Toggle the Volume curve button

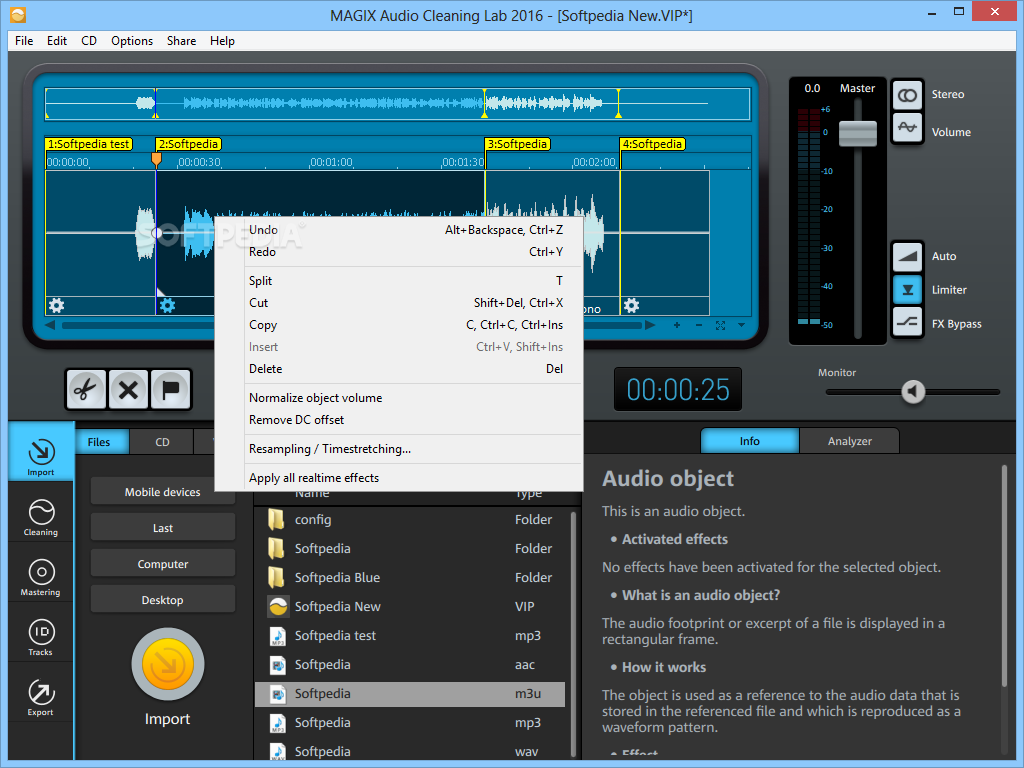907,127
